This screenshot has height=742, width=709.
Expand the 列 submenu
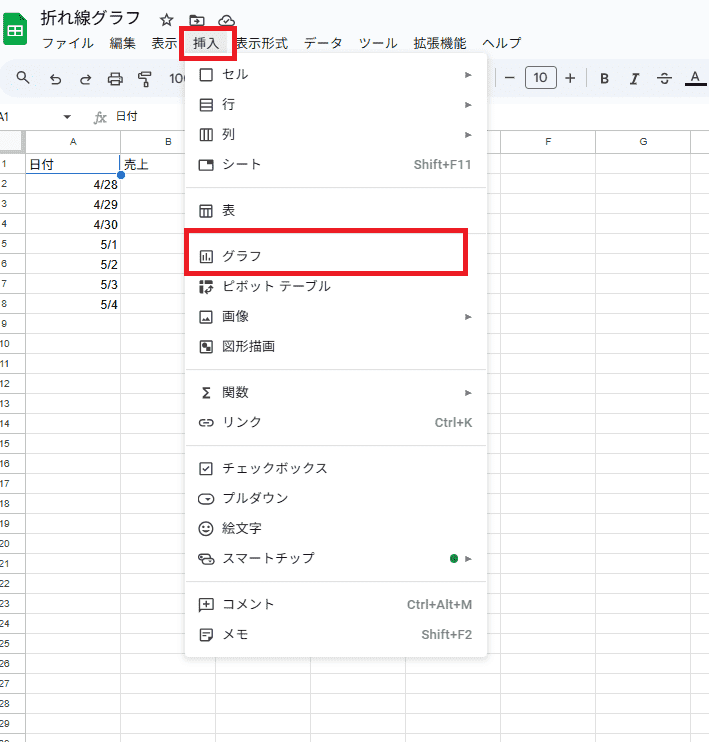(336, 135)
